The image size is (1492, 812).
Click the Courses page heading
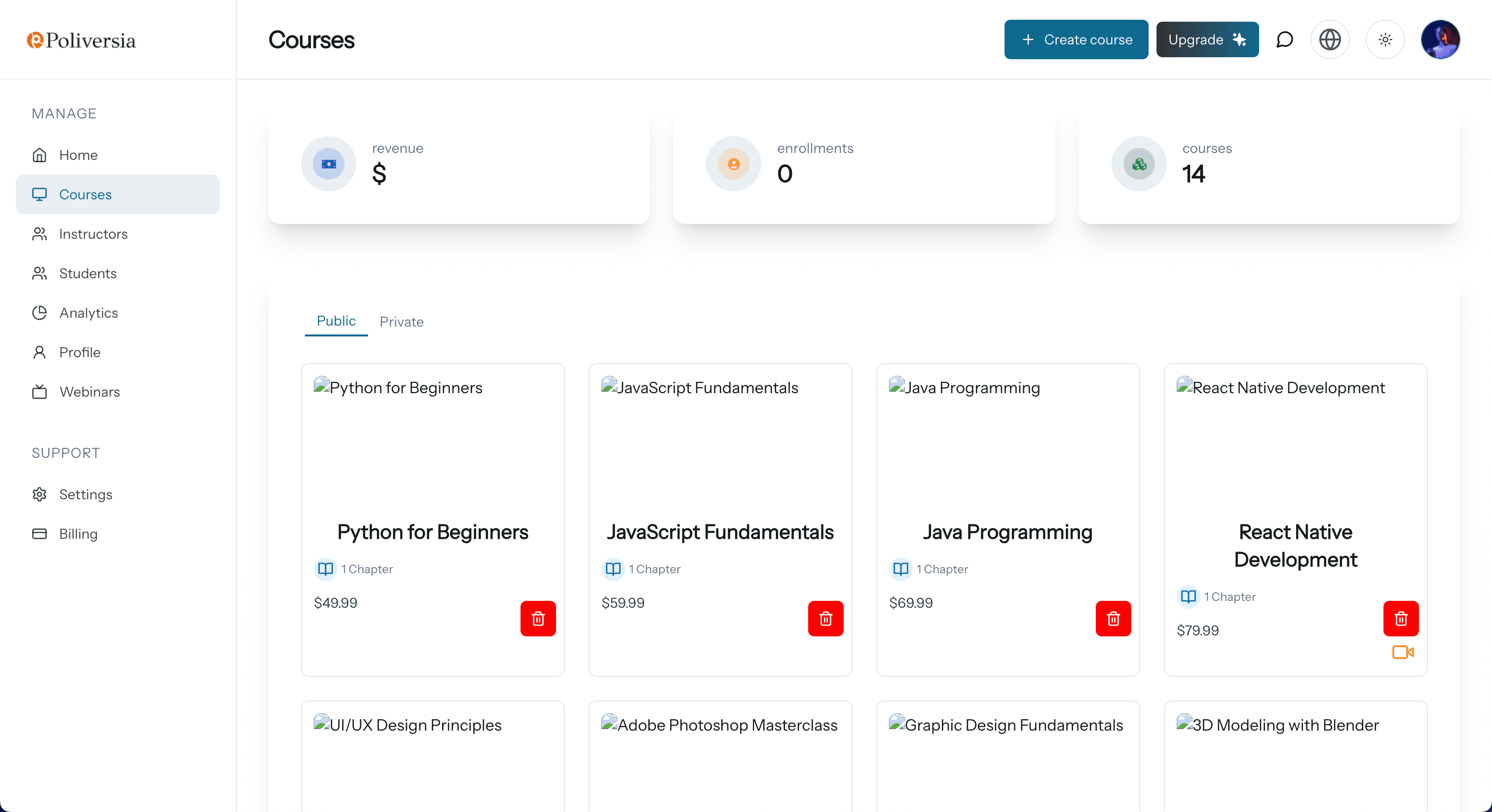click(x=311, y=39)
